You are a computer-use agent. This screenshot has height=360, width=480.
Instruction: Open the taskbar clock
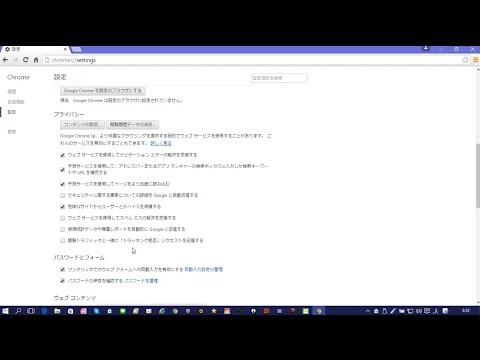[466, 311]
